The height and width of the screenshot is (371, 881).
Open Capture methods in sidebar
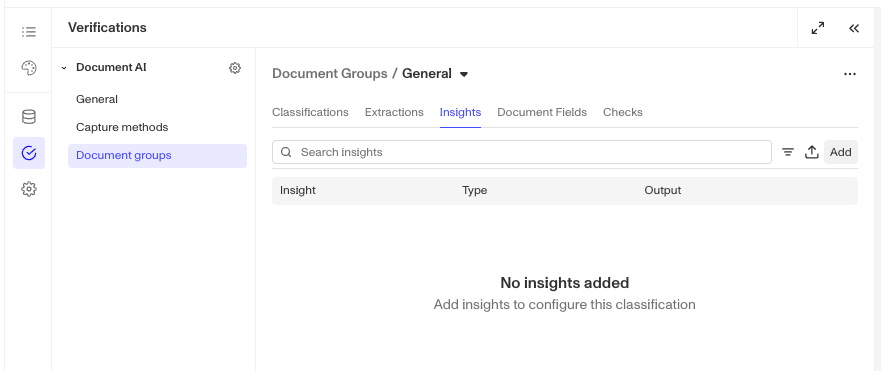click(x=122, y=128)
